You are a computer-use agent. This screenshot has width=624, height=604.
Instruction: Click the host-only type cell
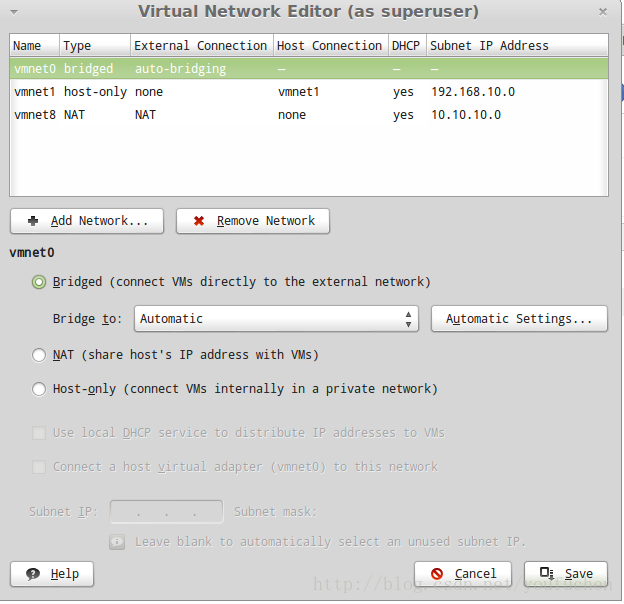95,92
